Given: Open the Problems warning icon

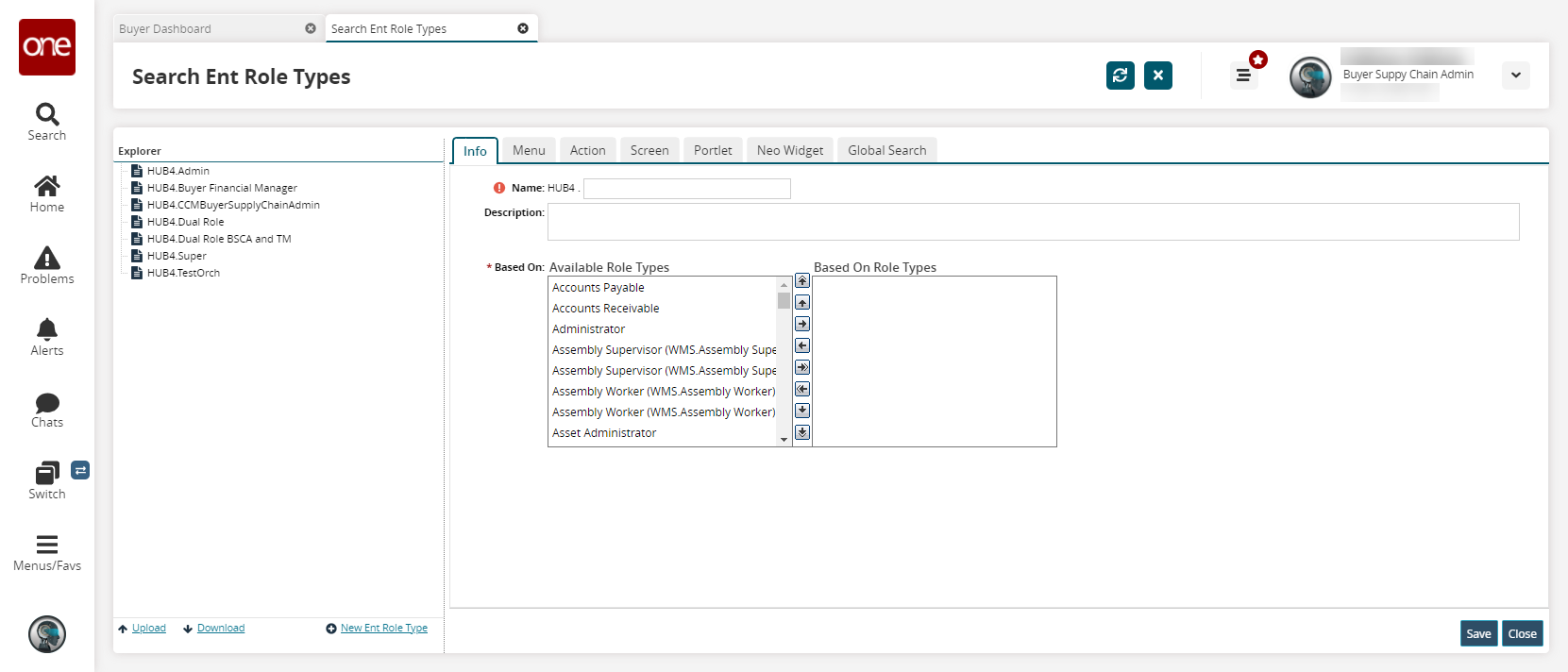Looking at the screenshot, I should pyautogui.click(x=47, y=265).
